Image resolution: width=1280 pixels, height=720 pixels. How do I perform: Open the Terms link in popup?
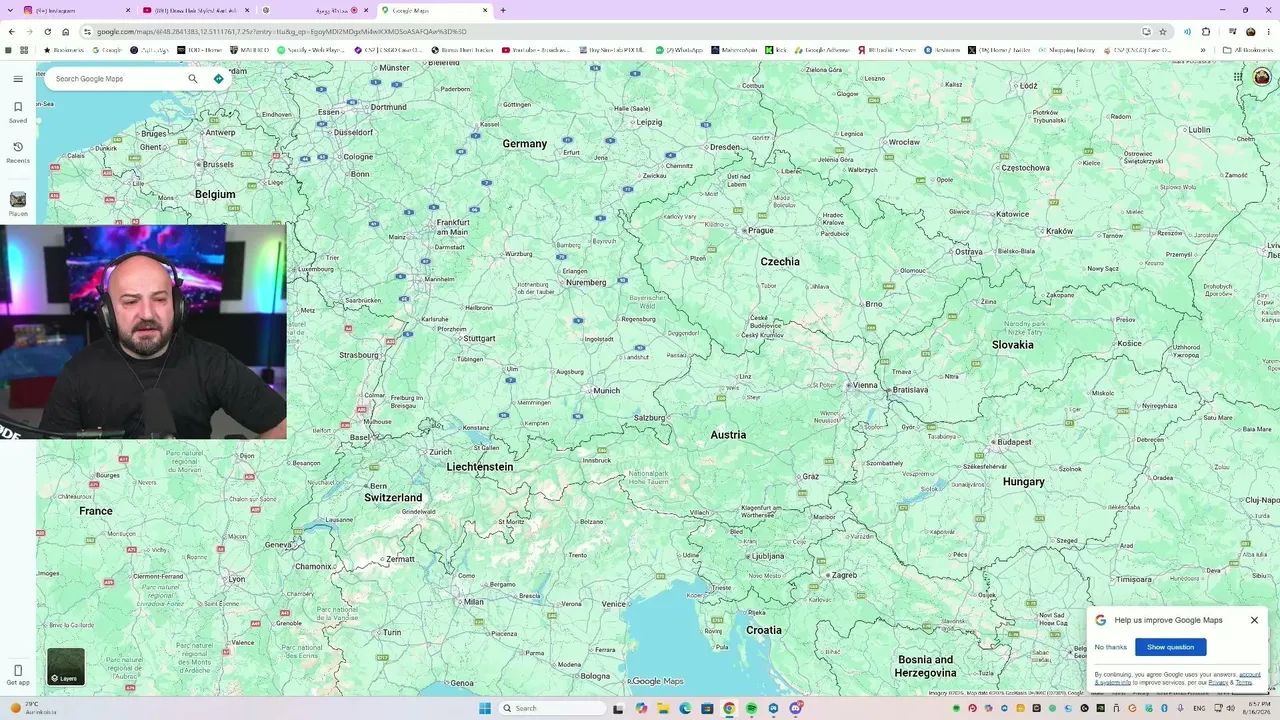click(x=1243, y=683)
